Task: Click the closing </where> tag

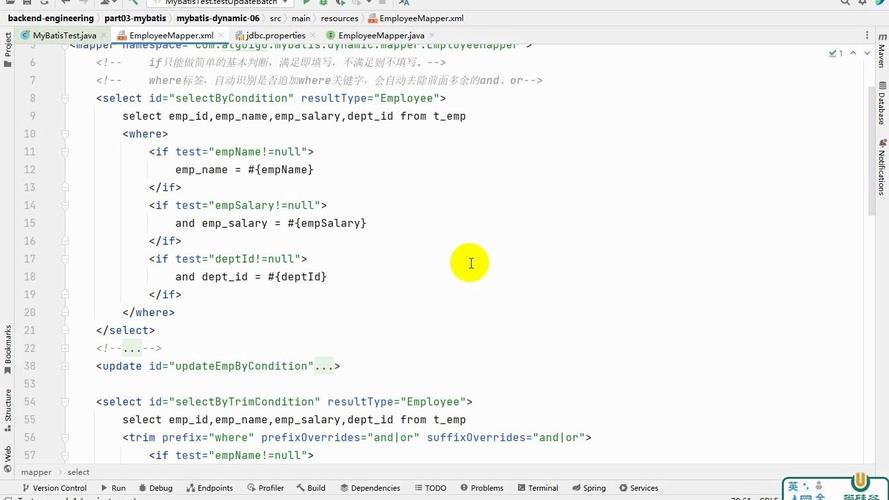Action: pos(149,312)
